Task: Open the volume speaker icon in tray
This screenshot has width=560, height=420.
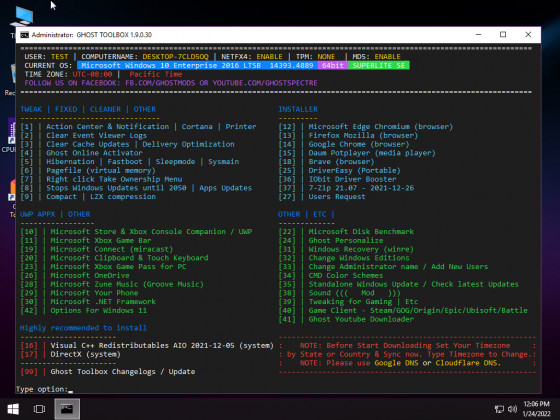Action: click(x=512, y=409)
